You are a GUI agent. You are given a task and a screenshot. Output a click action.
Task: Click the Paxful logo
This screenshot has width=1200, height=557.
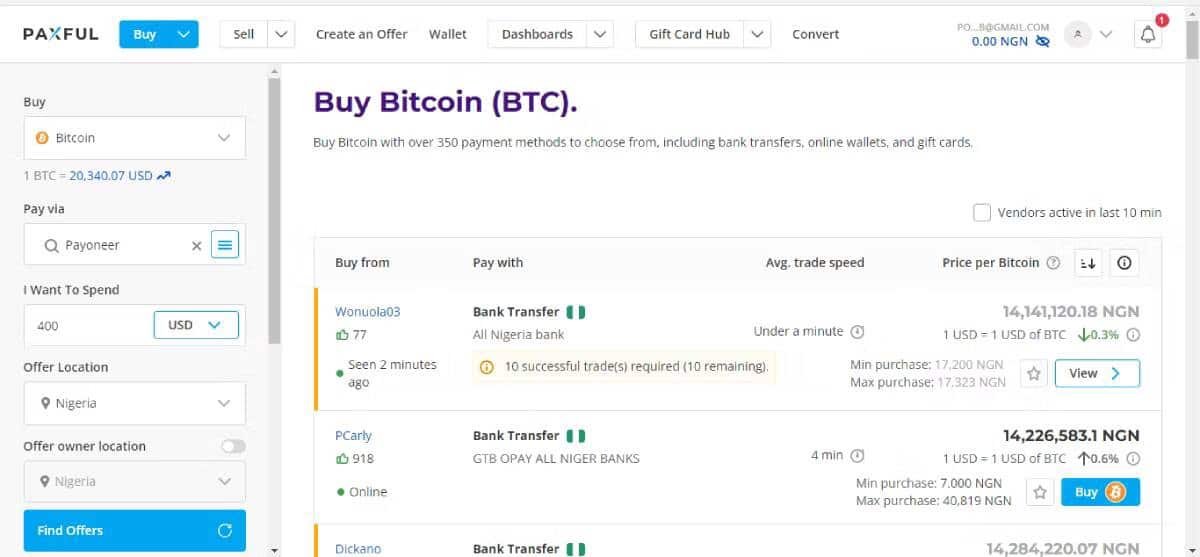[61, 34]
